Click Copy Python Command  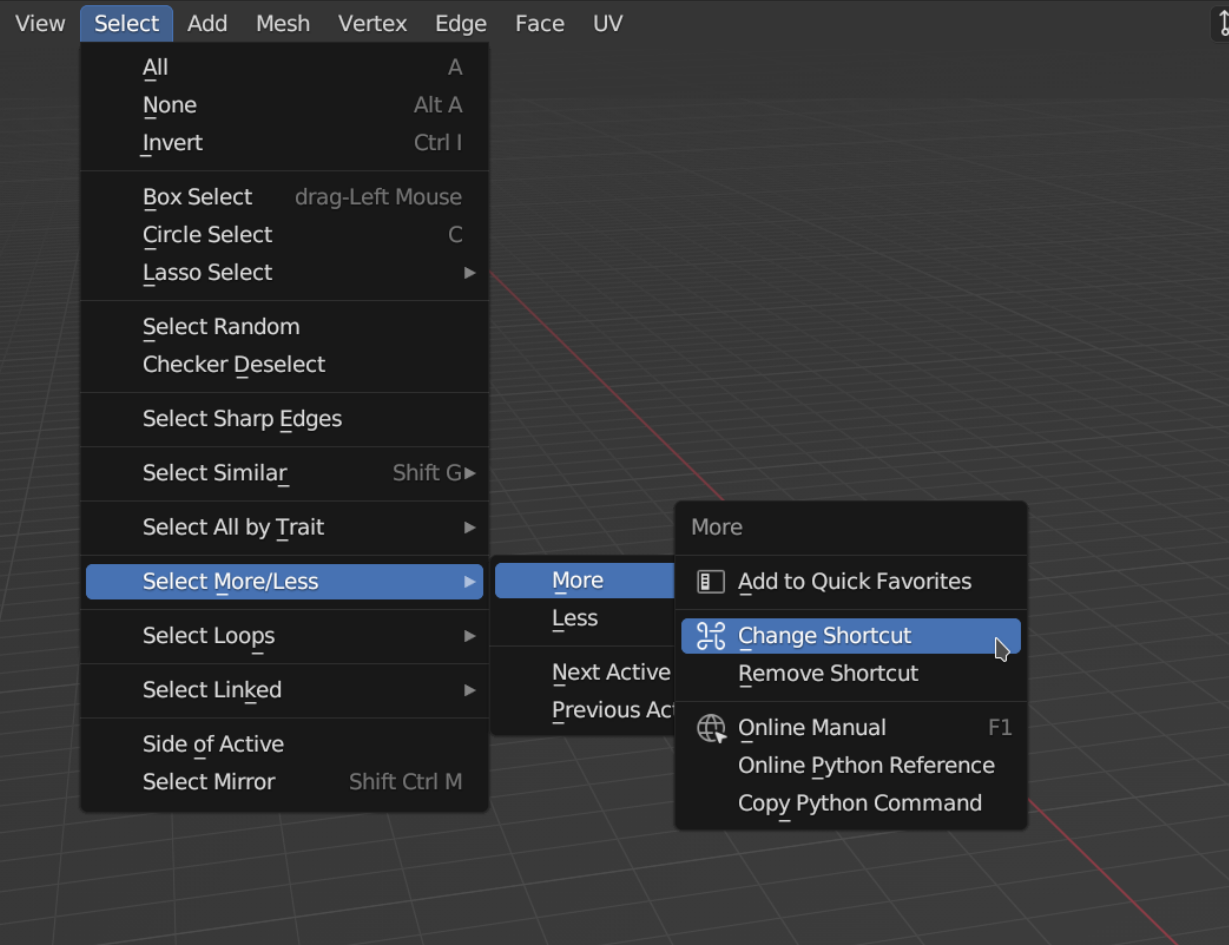click(859, 804)
